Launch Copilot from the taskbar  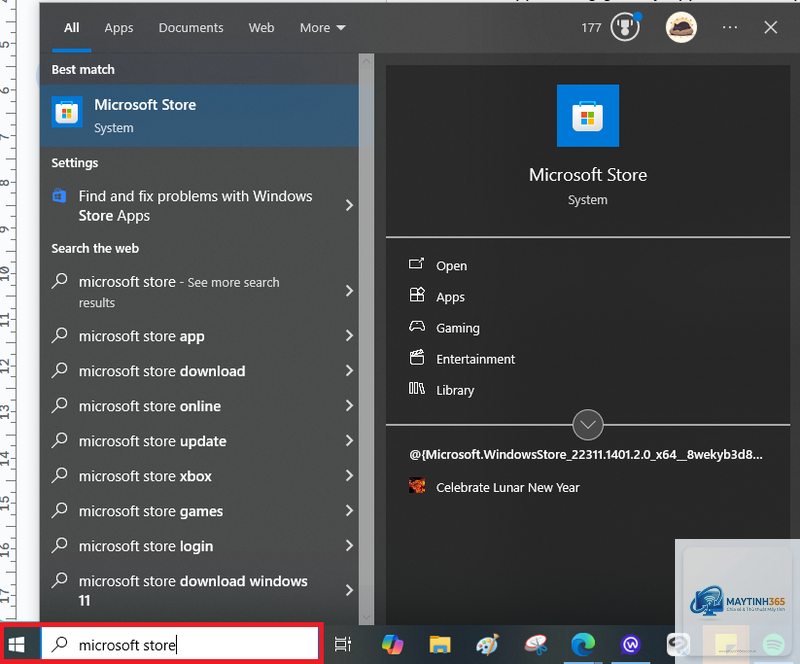[392, 645]
